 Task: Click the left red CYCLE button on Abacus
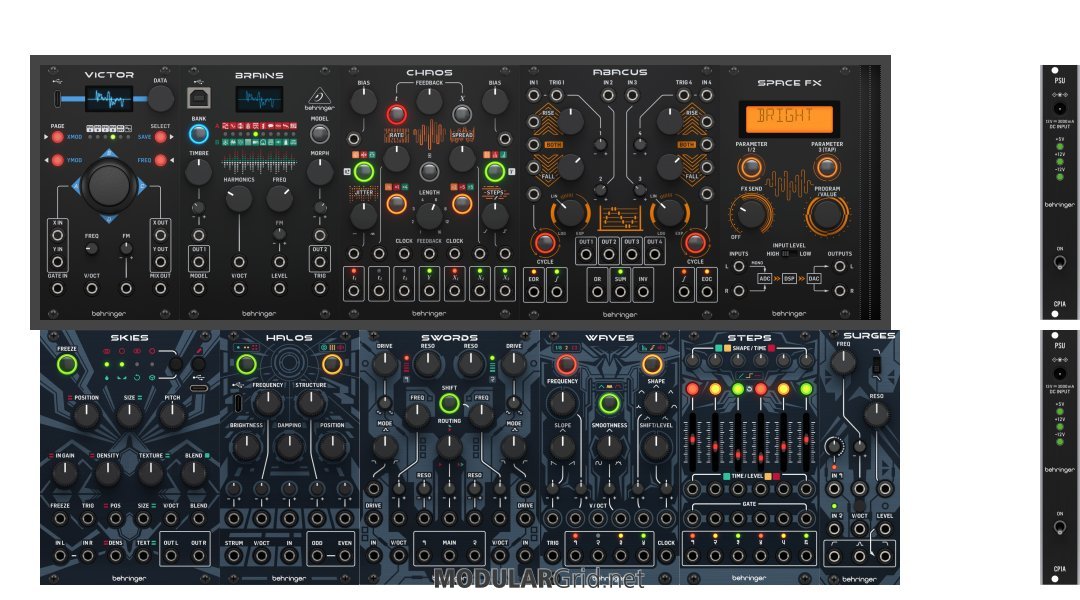coord(545,242)
